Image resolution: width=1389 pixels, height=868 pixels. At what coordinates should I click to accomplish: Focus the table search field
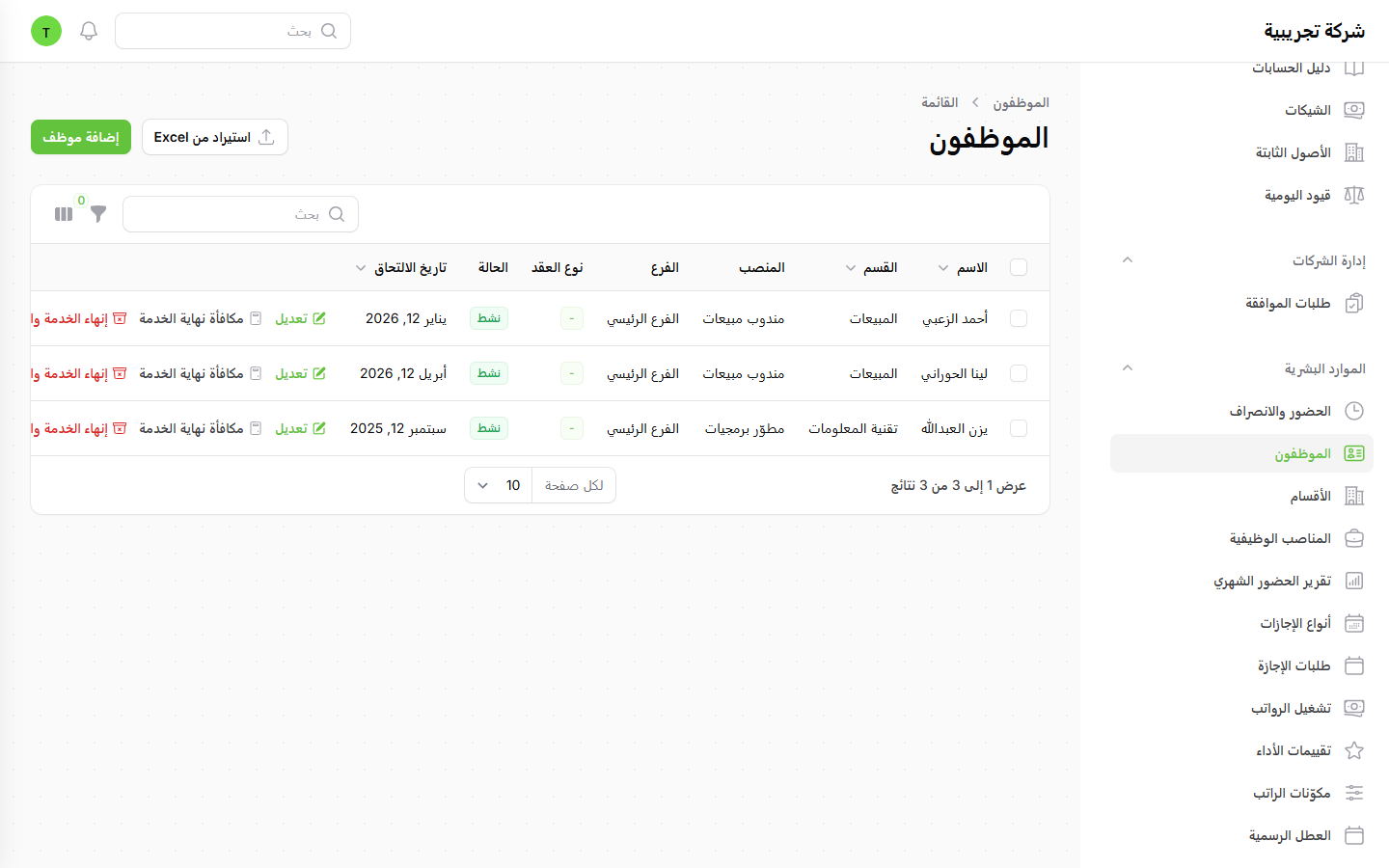(240, 214)
